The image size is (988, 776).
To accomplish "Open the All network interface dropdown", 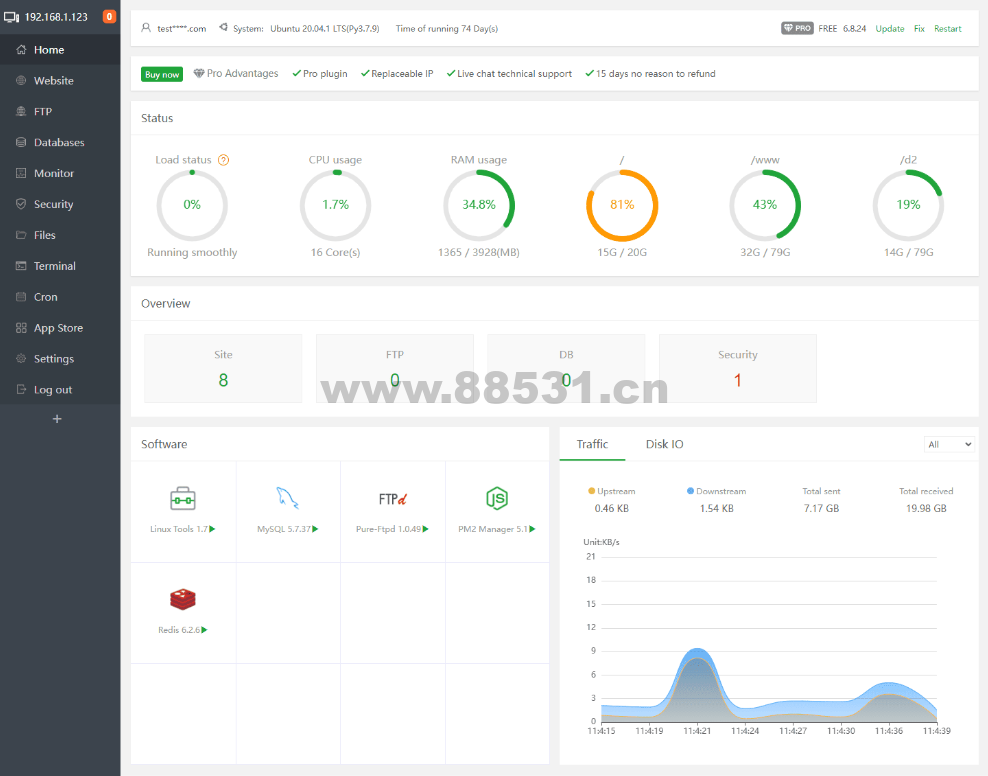I will [x=948, y=444].
